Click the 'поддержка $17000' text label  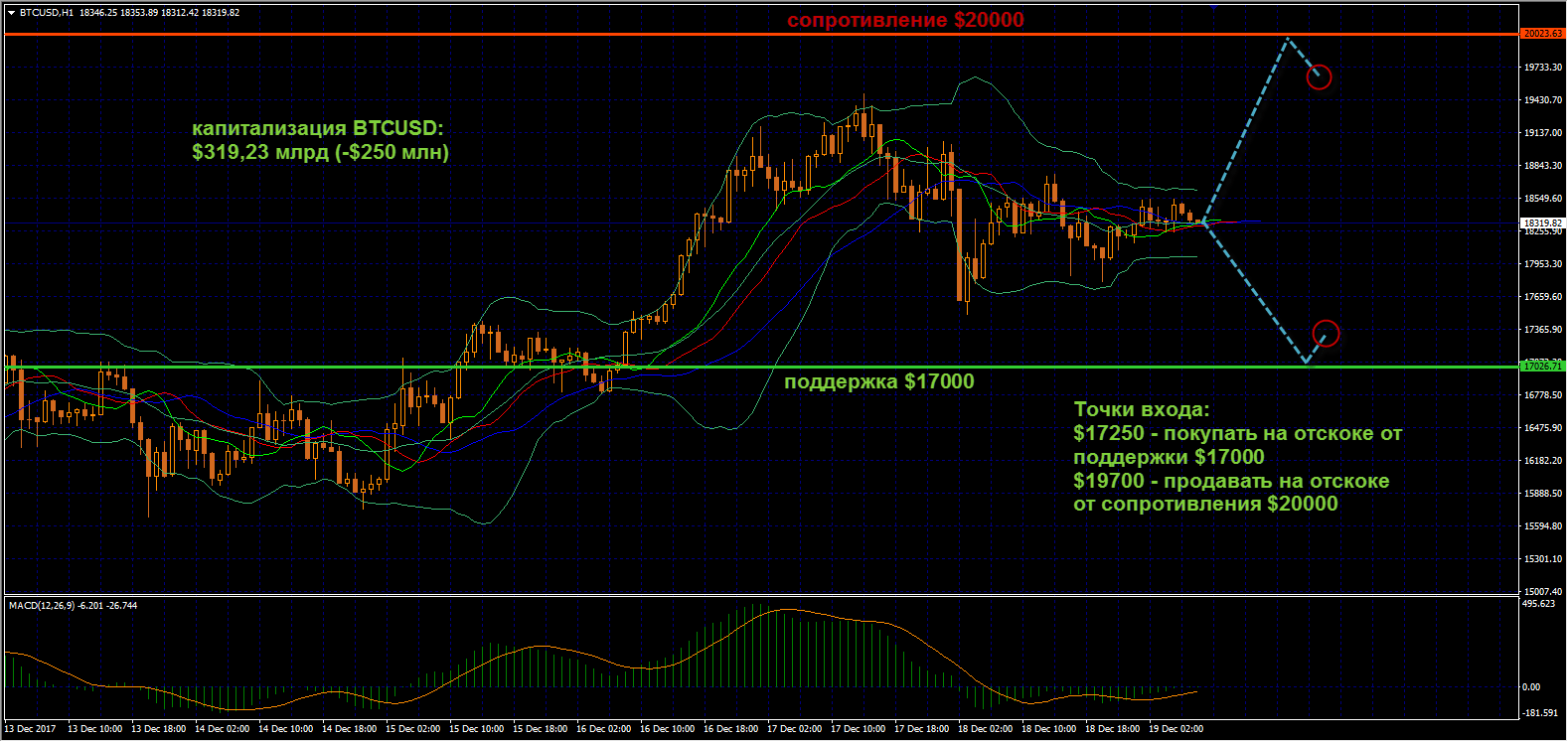878,382
